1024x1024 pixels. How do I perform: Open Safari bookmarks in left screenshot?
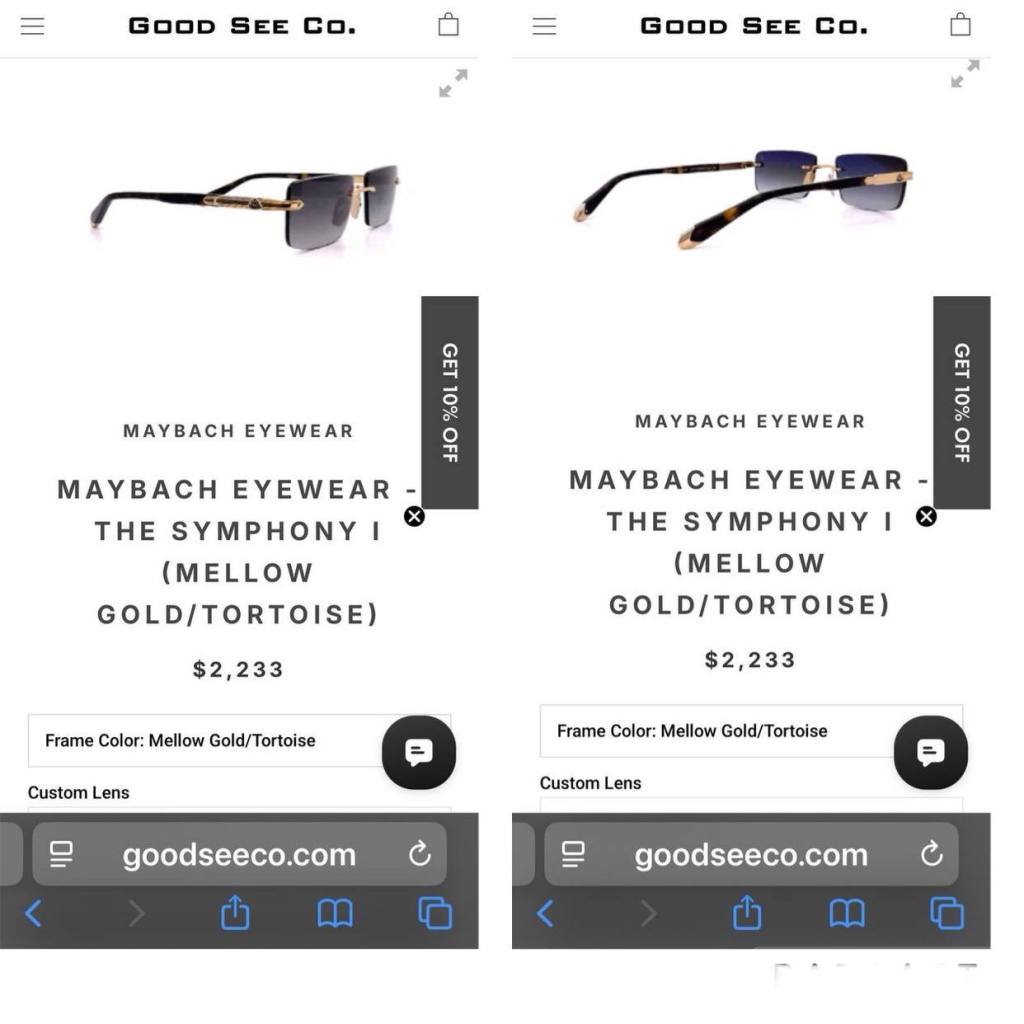point(335,913)
